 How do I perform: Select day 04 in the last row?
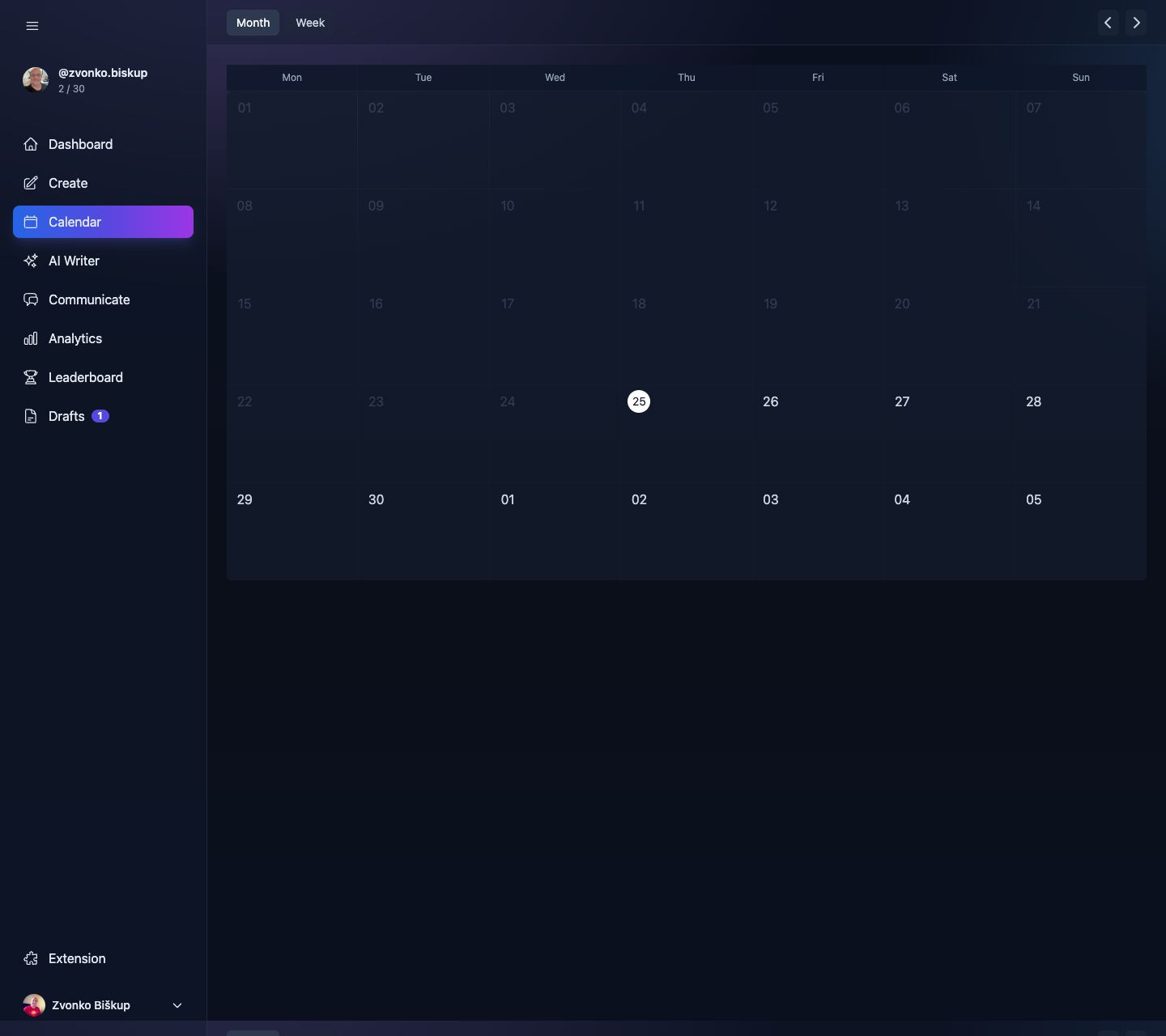(902, 499)
